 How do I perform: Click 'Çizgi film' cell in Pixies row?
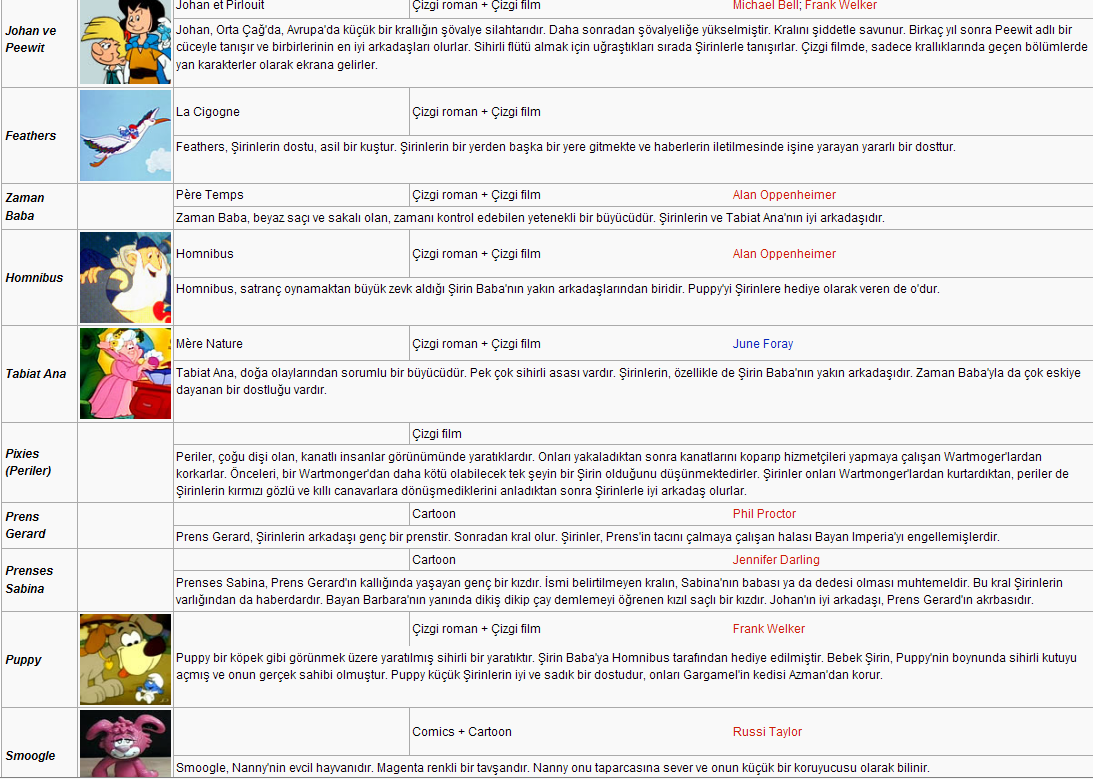click(436, 434)
